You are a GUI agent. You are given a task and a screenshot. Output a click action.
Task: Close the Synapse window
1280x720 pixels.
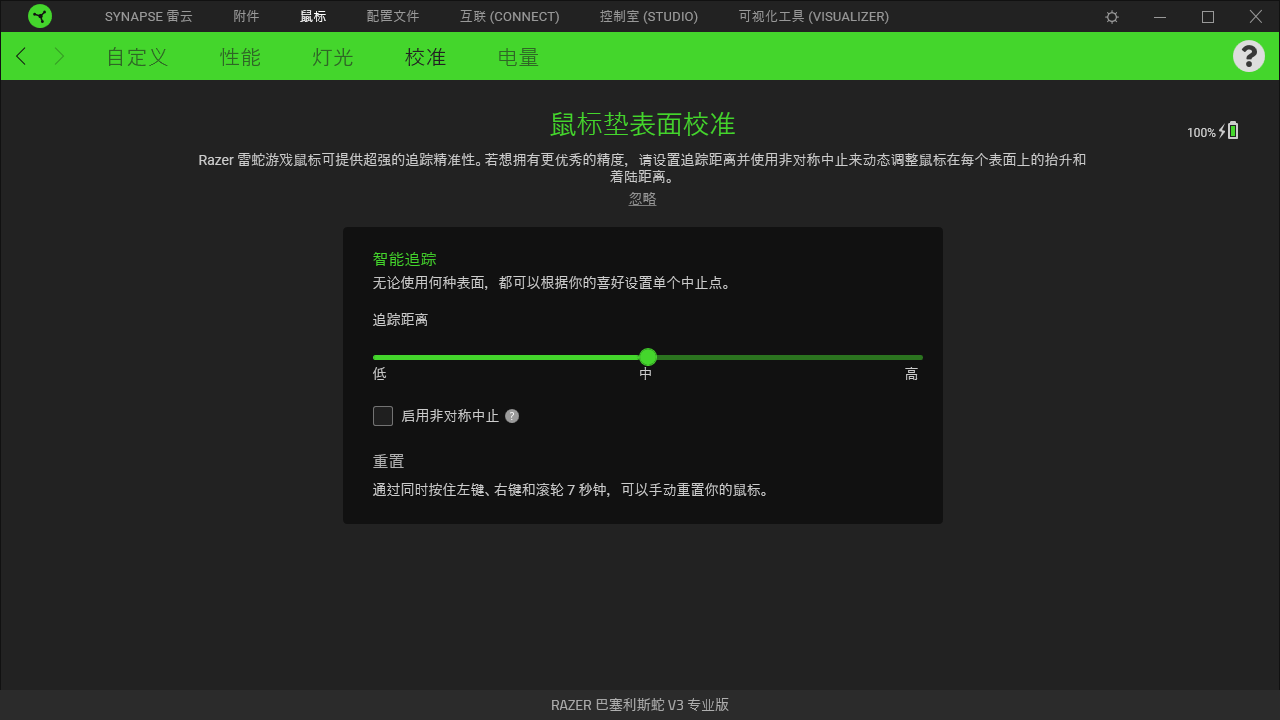[x=1256, y=17]
